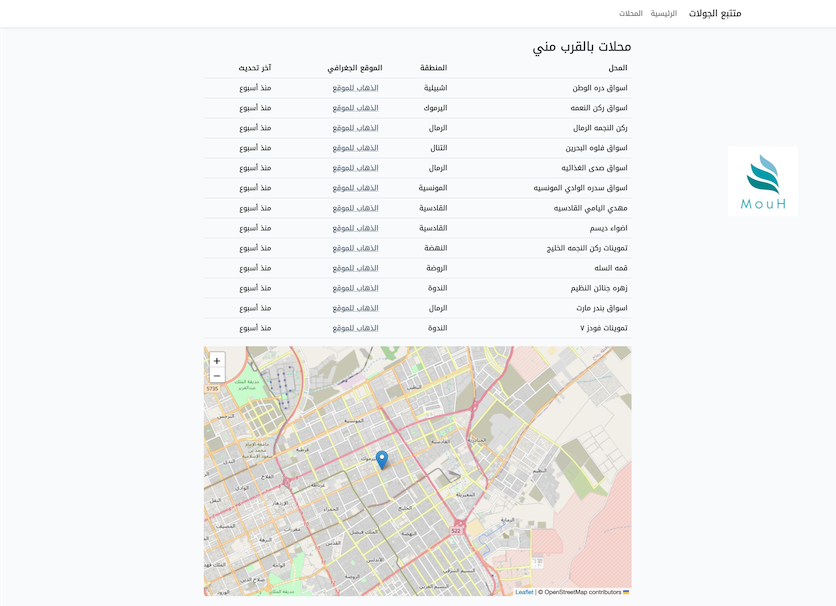836x606 pixels.
Task: Click the المحل column header
Action: click(x=618, y=68)
